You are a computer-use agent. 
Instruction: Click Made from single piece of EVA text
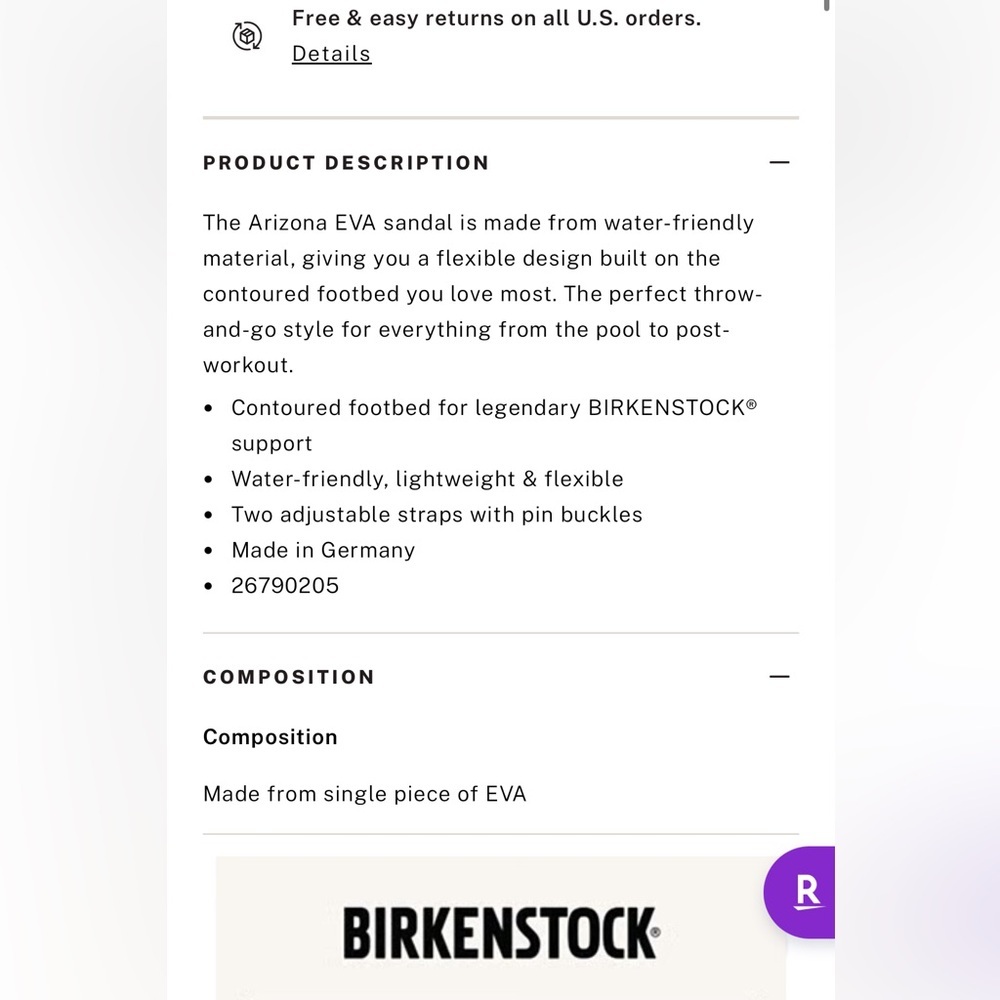click(x=364, y=794)
